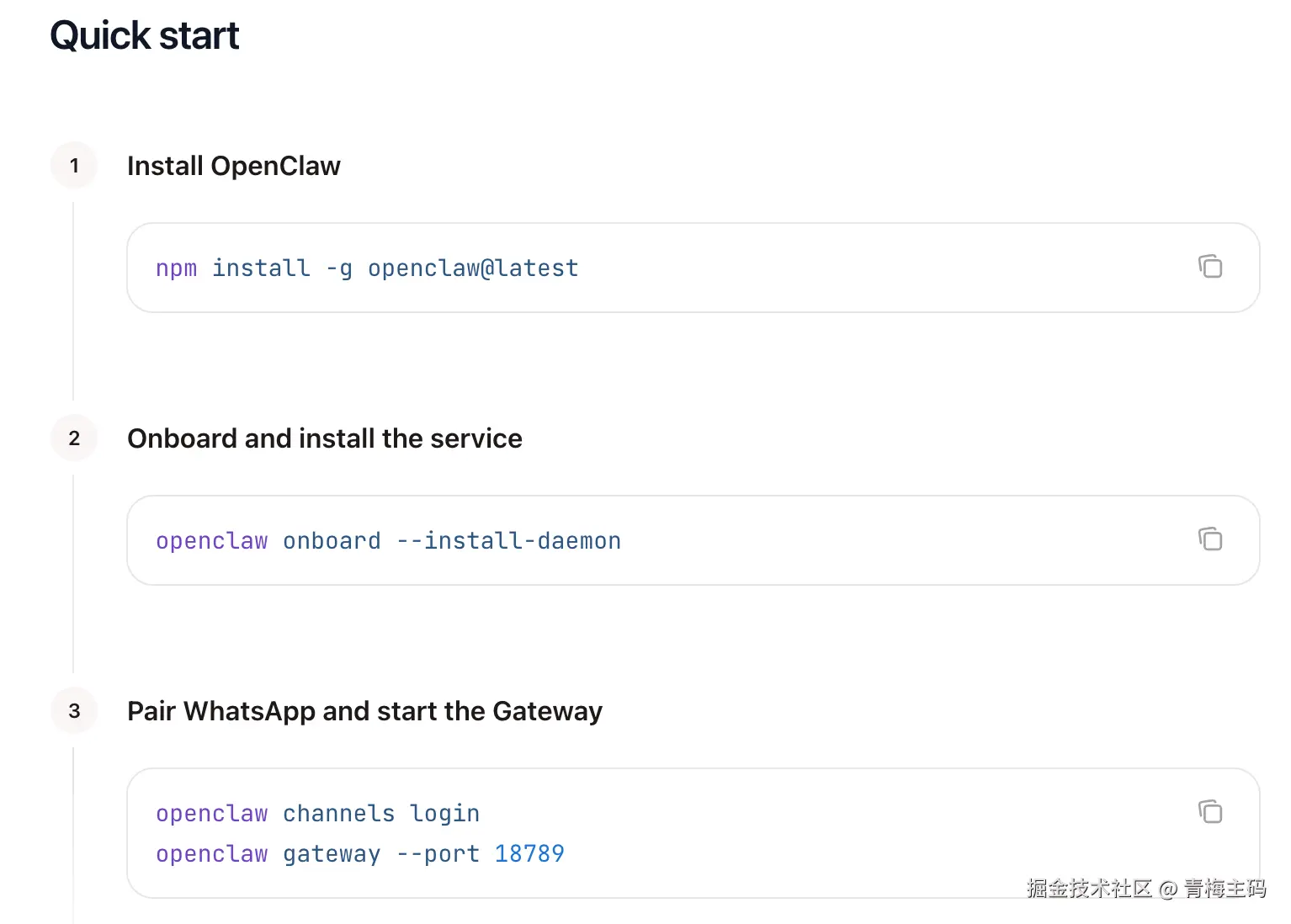Click inside the npm install code block

[x=757, y=268]
